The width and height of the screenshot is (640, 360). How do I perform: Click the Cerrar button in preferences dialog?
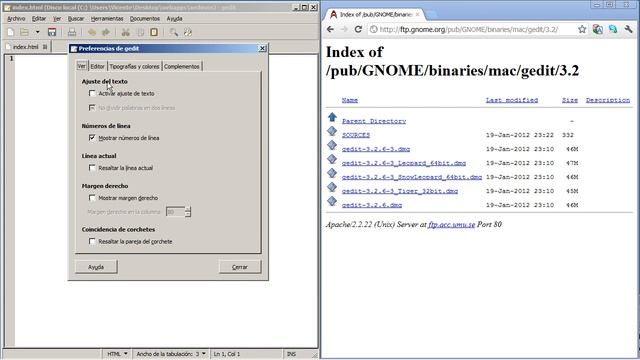pos(240,267)
